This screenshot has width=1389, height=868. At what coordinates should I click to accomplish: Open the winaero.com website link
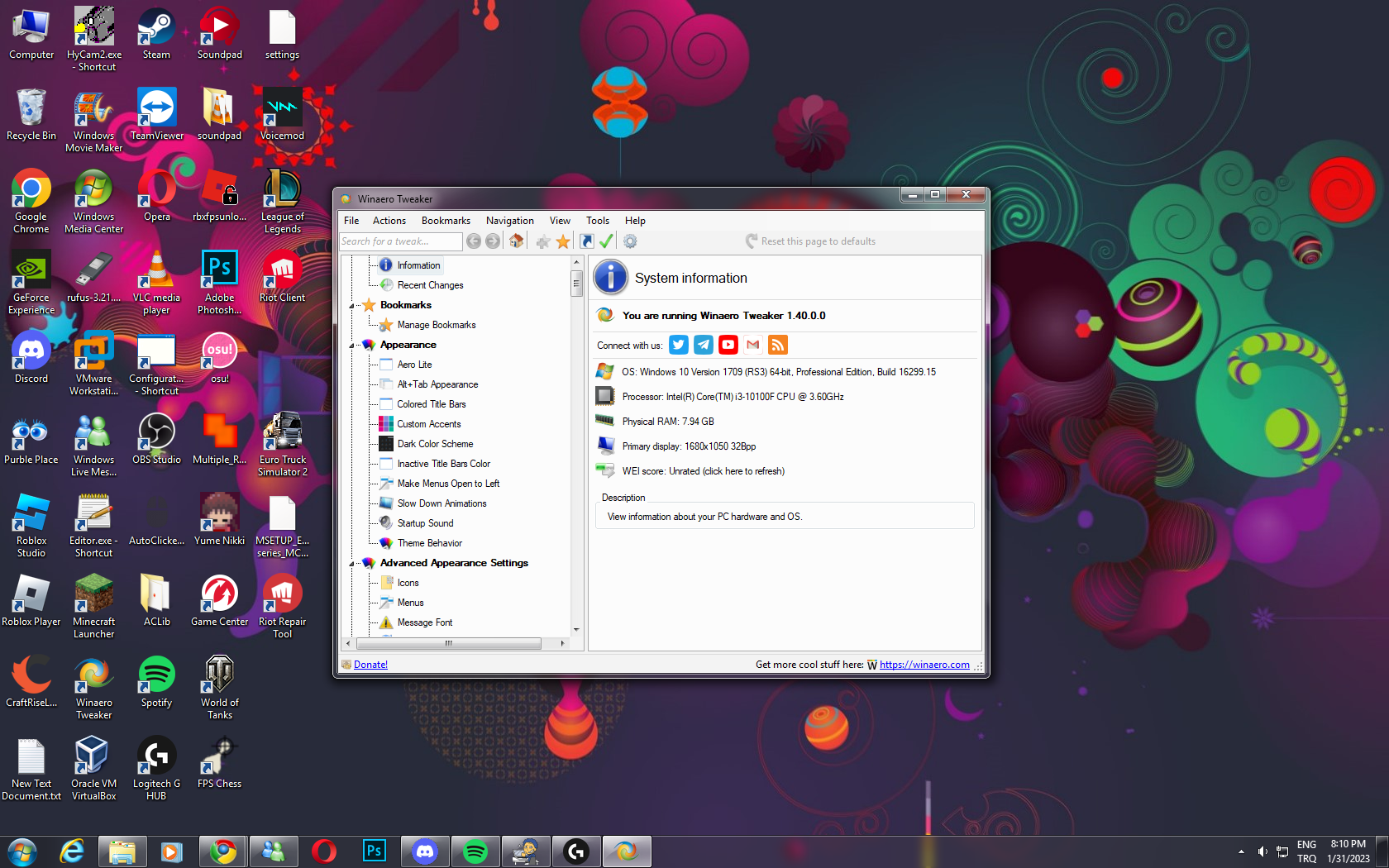(x=924, y=665)
